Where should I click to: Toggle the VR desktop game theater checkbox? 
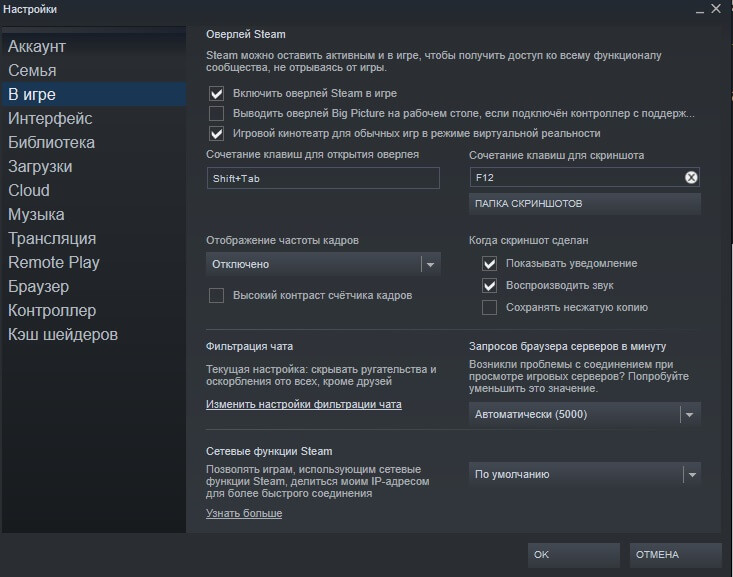[216, 133]
